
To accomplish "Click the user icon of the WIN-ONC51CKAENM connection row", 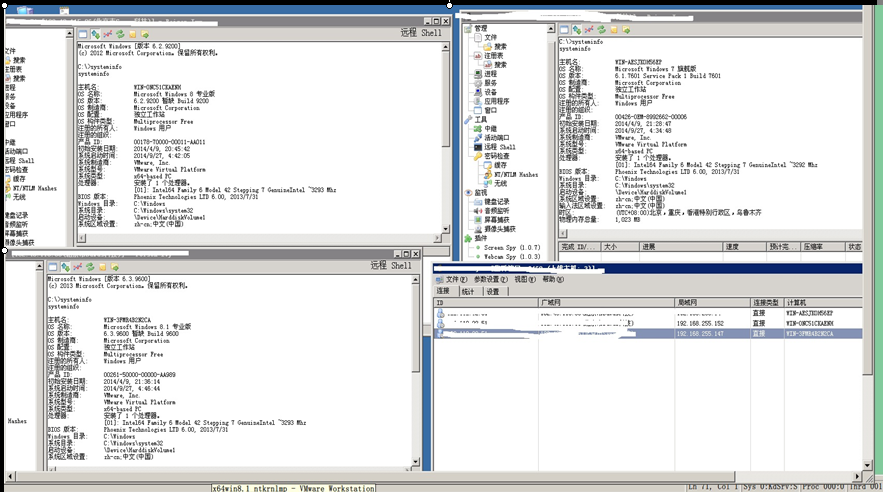I will (x=440, y=323).
